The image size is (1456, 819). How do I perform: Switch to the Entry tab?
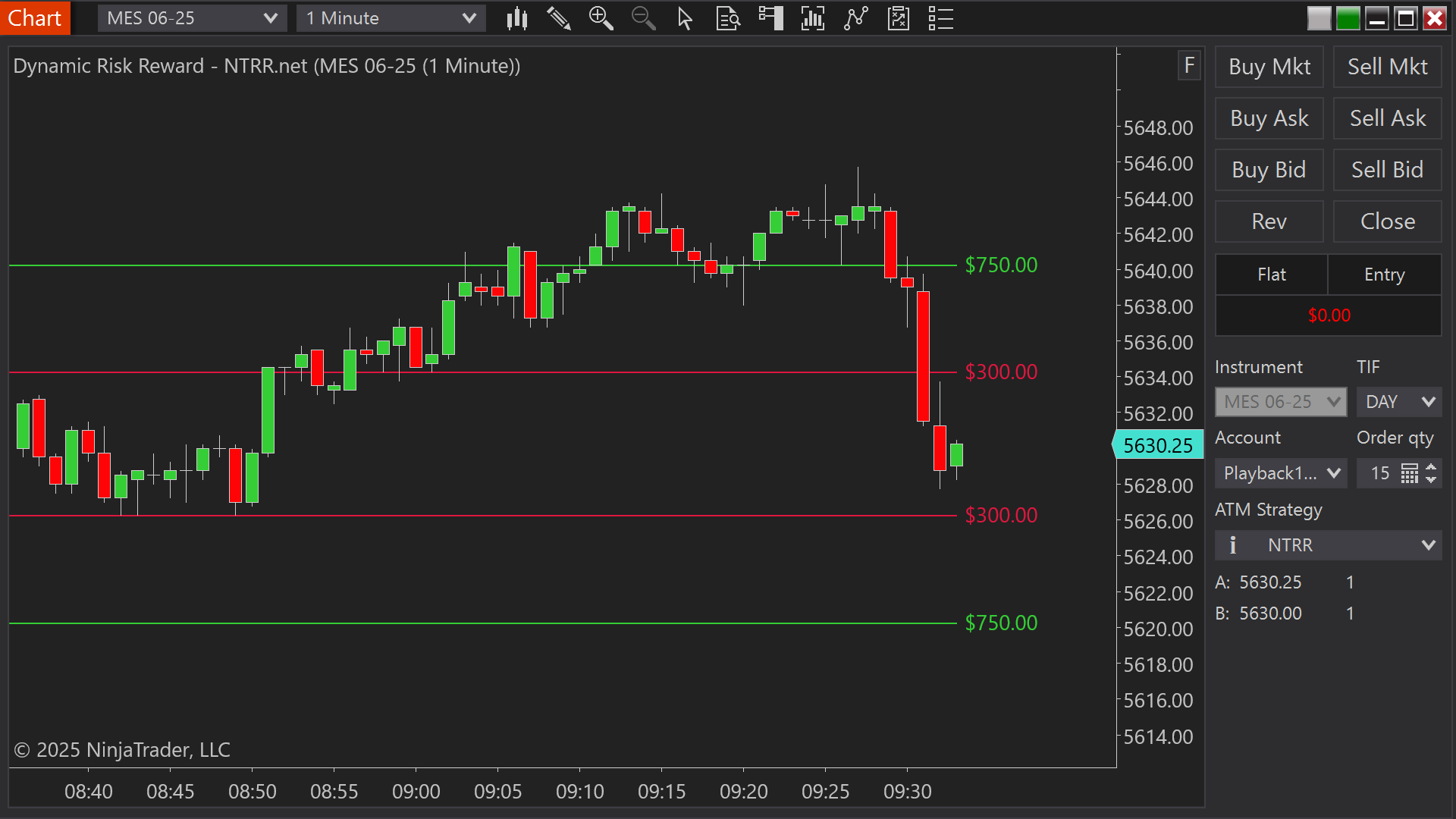coord(1384,275)
